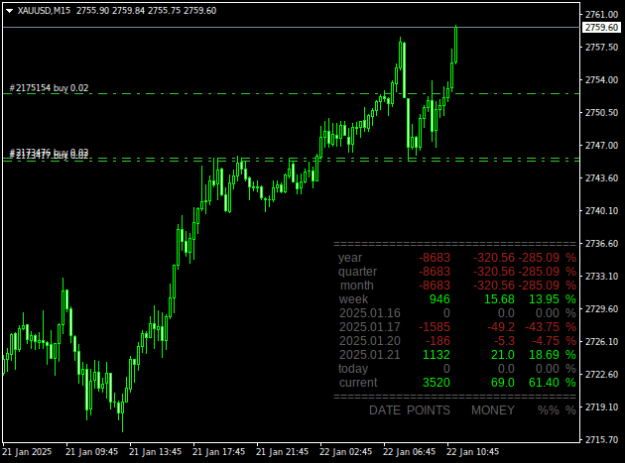Click the -1585 points value

point(434,327)
